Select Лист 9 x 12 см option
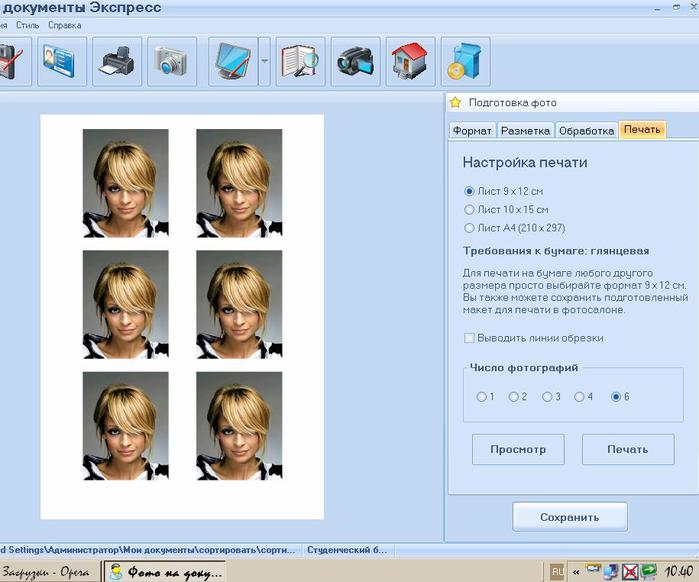The width and height of the screenshot is (699, 582). [504, 191]
